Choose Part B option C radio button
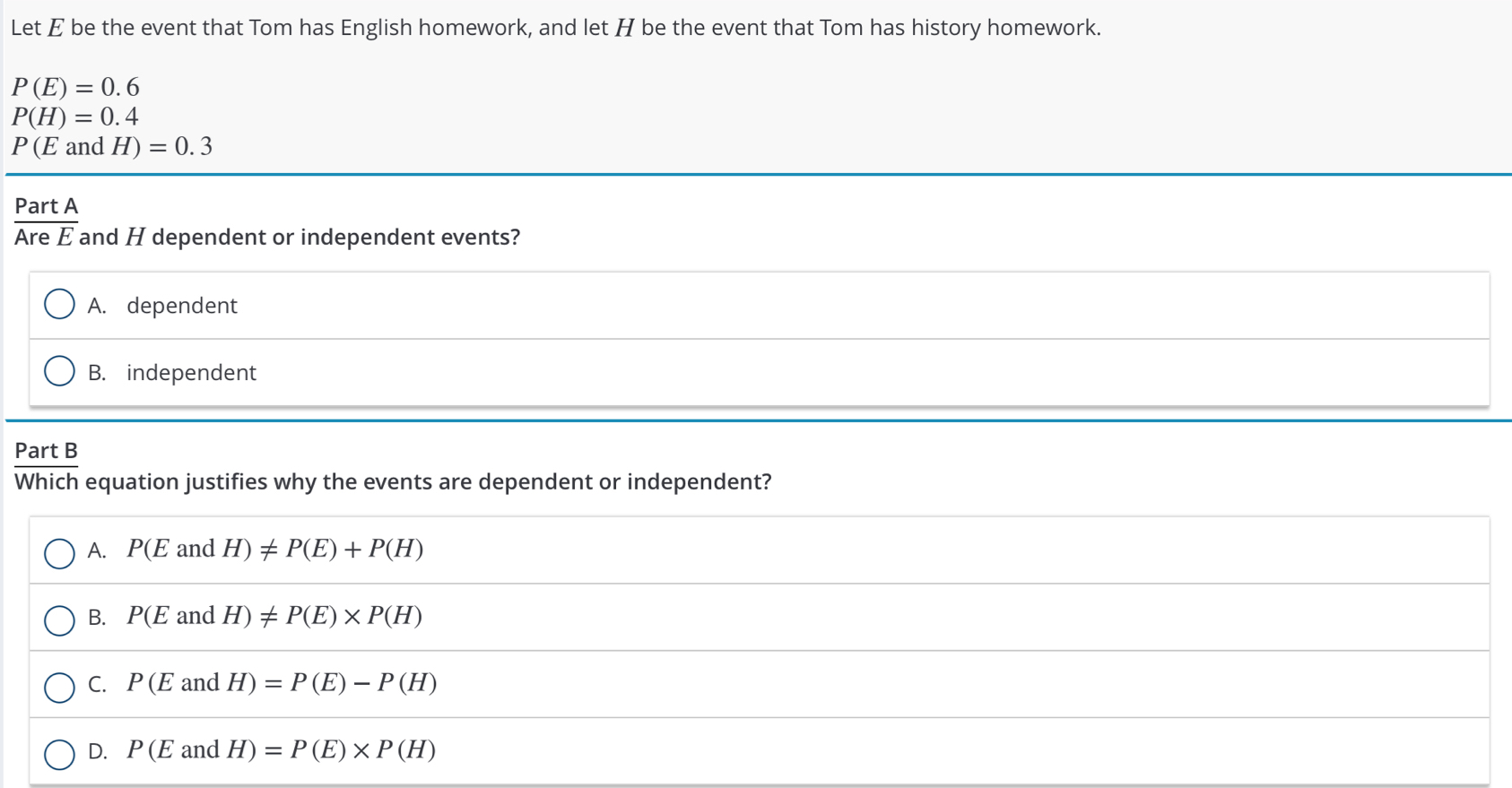The image size is (1512, 788). tap(59, 688)
